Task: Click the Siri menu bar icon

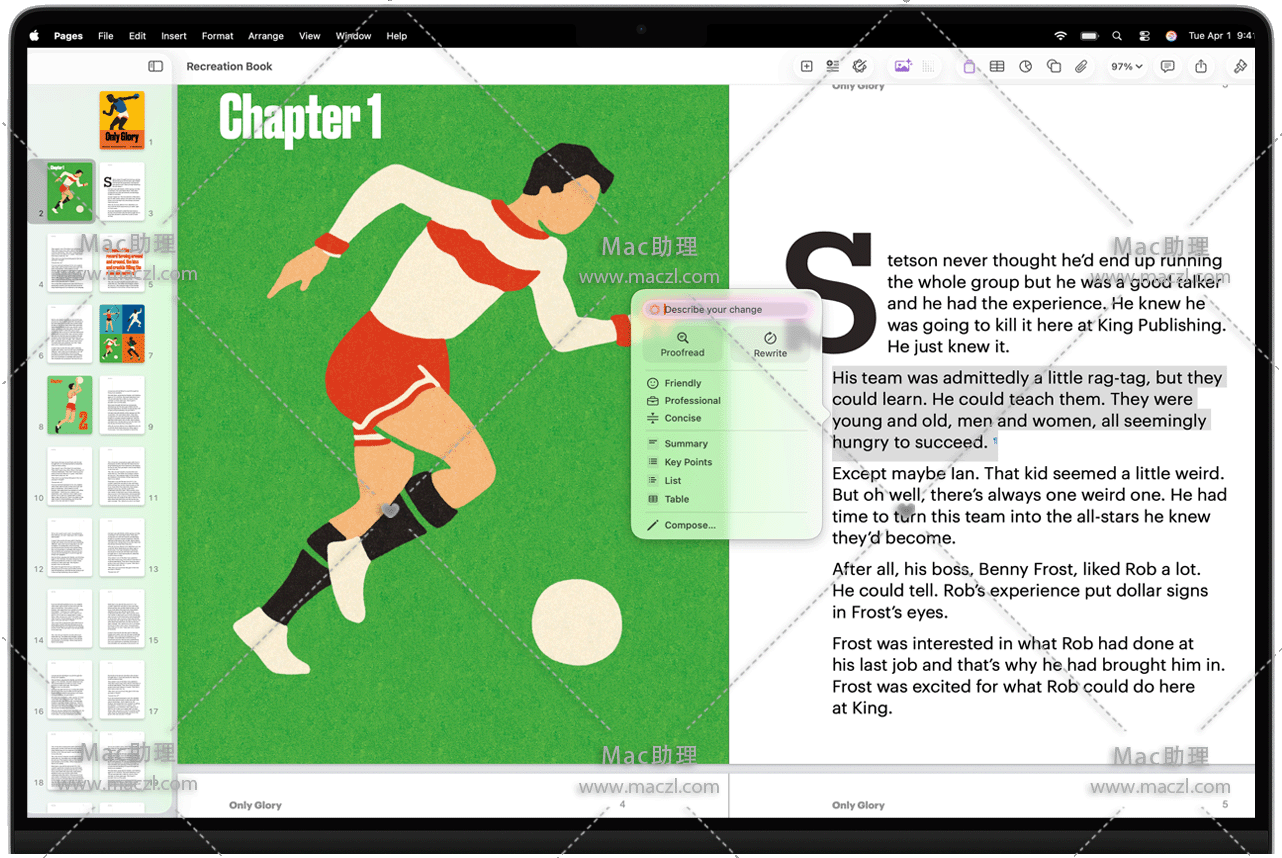Action: click(x=1171, y=36)
